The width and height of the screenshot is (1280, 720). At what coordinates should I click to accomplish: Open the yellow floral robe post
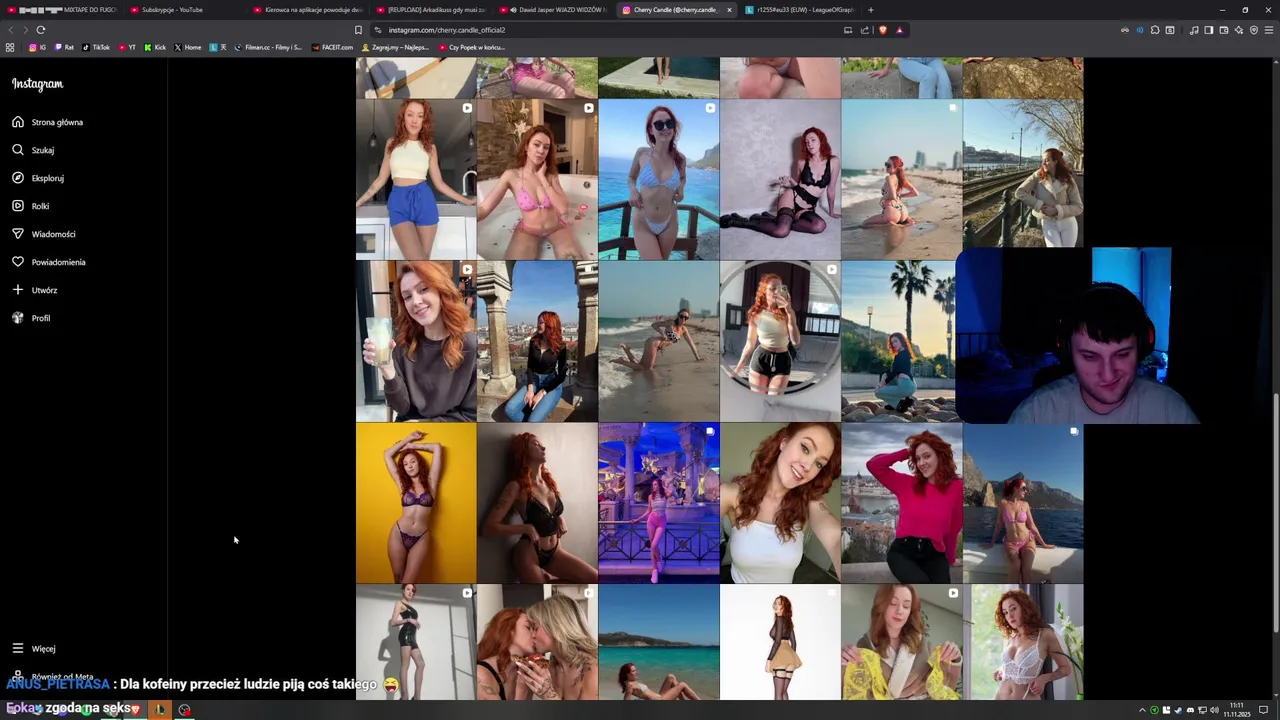point(901,642)
